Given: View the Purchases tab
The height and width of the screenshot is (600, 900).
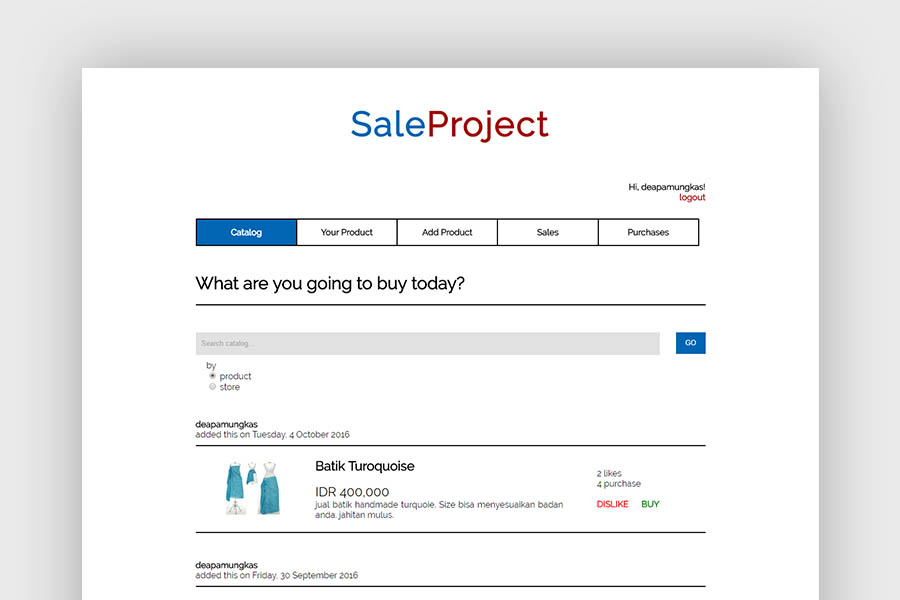Looking at the screenshot, I should tap(648, 232).
